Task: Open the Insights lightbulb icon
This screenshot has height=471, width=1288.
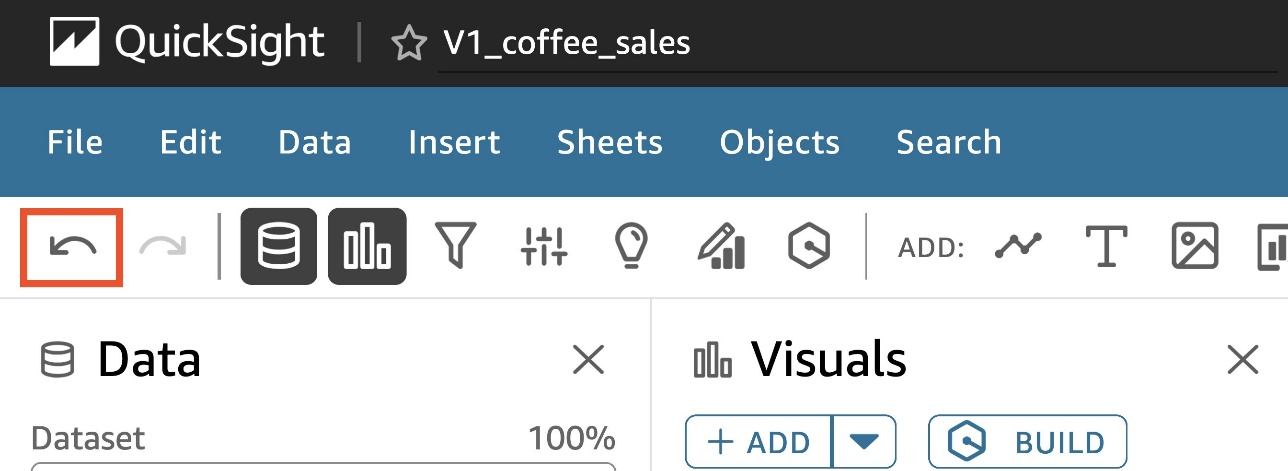Action: click(632, 246)
